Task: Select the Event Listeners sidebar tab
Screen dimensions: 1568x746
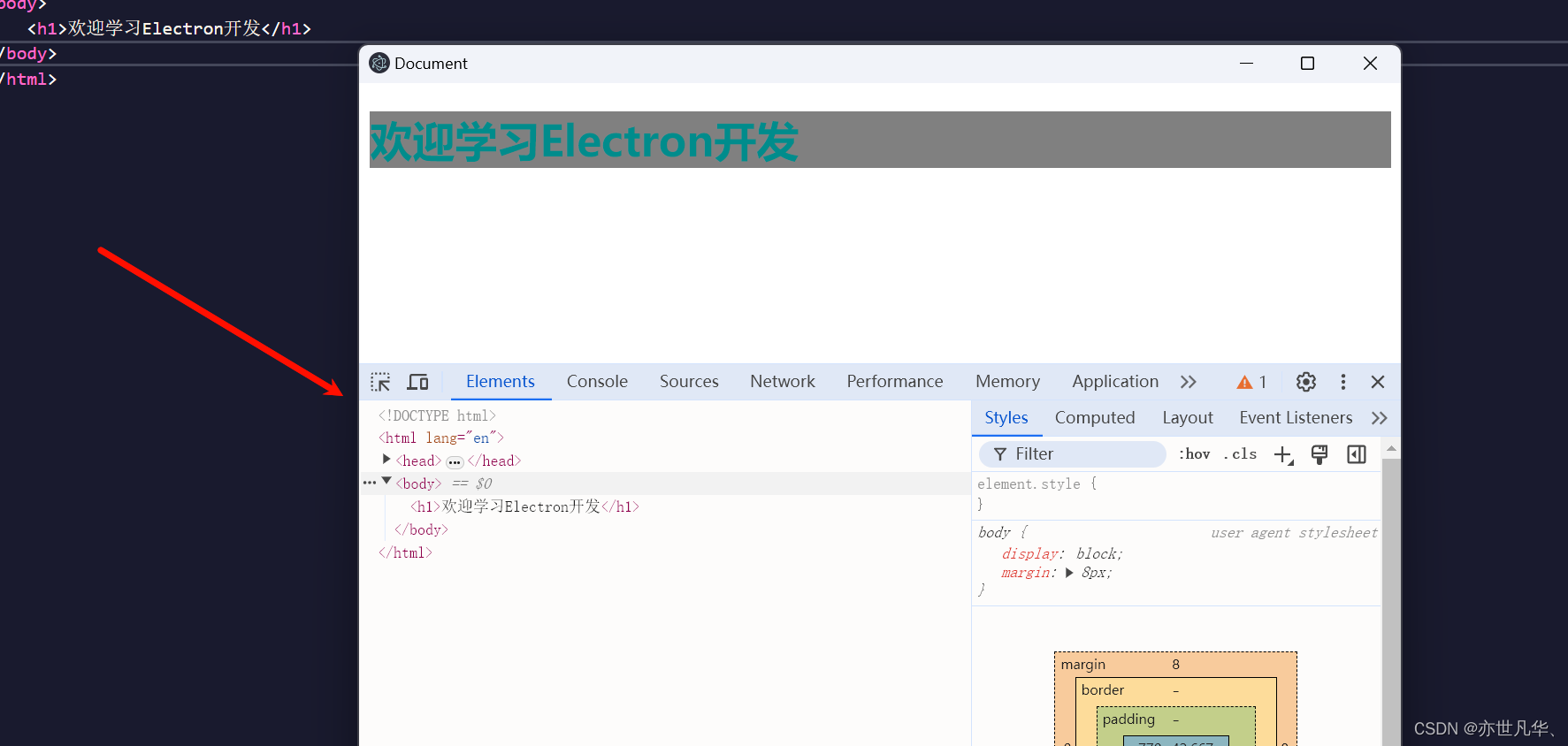Action: [x=1296, y=418]
